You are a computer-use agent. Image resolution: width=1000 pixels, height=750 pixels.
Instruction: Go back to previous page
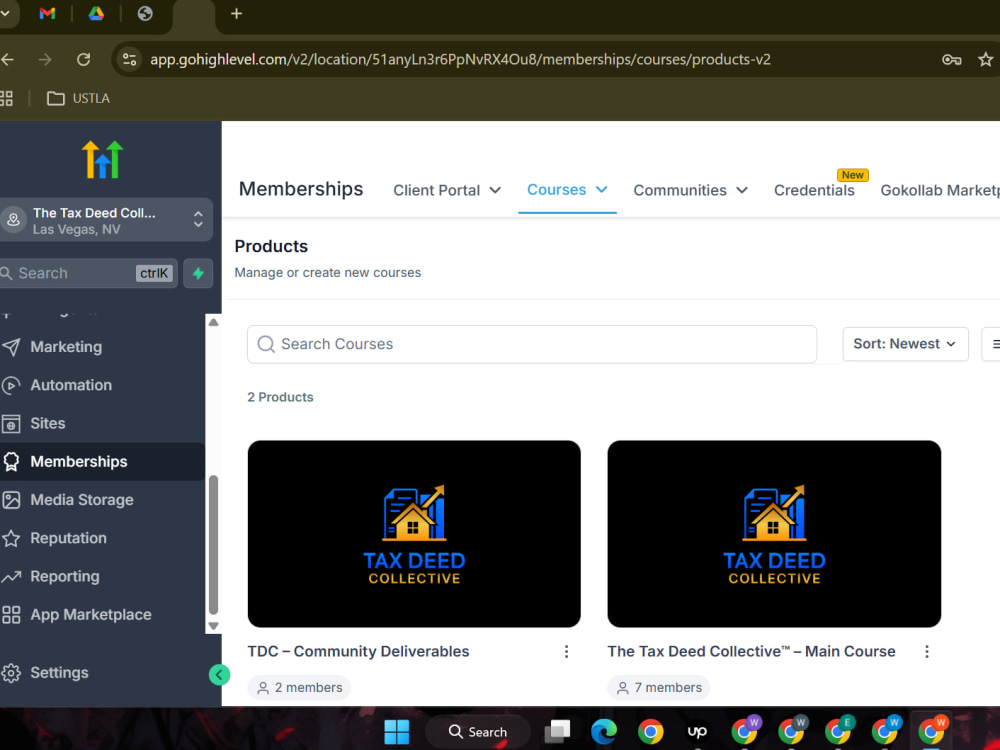point(8,59)
